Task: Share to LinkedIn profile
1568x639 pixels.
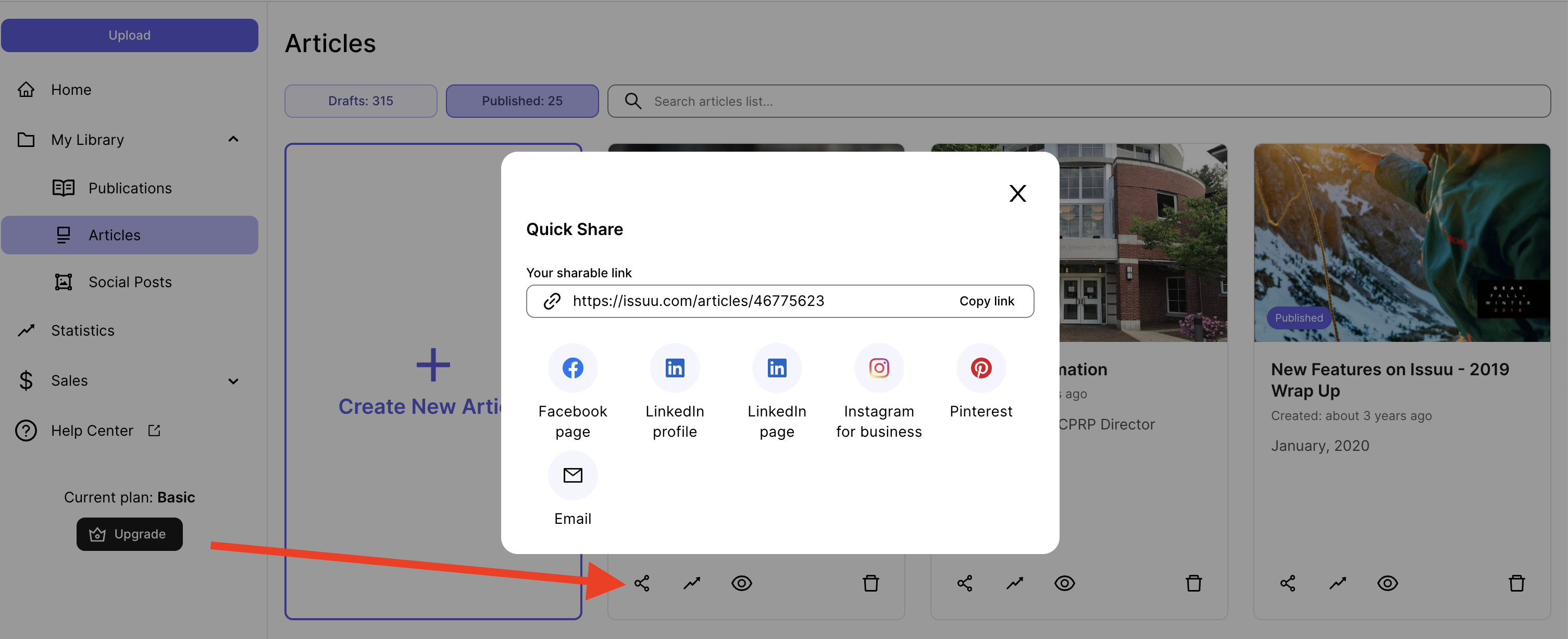Action: click(675, 367)
